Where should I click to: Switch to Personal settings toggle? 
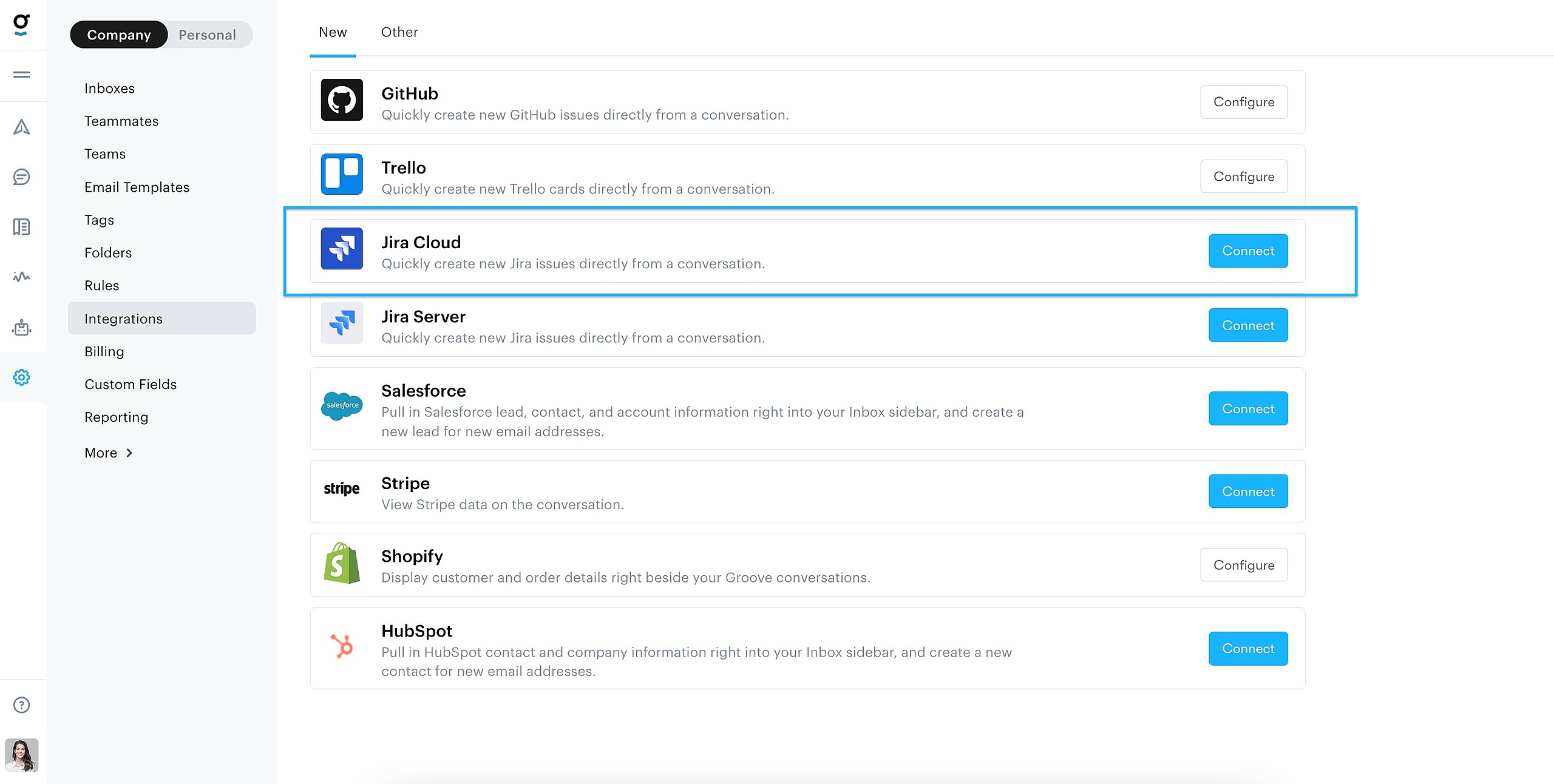[208, 35]
